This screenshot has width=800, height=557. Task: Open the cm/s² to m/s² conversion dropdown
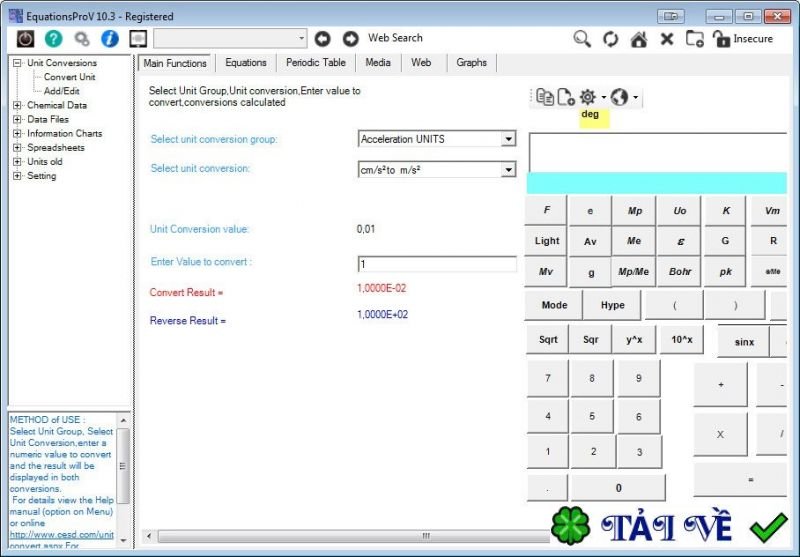coord(508,169)
